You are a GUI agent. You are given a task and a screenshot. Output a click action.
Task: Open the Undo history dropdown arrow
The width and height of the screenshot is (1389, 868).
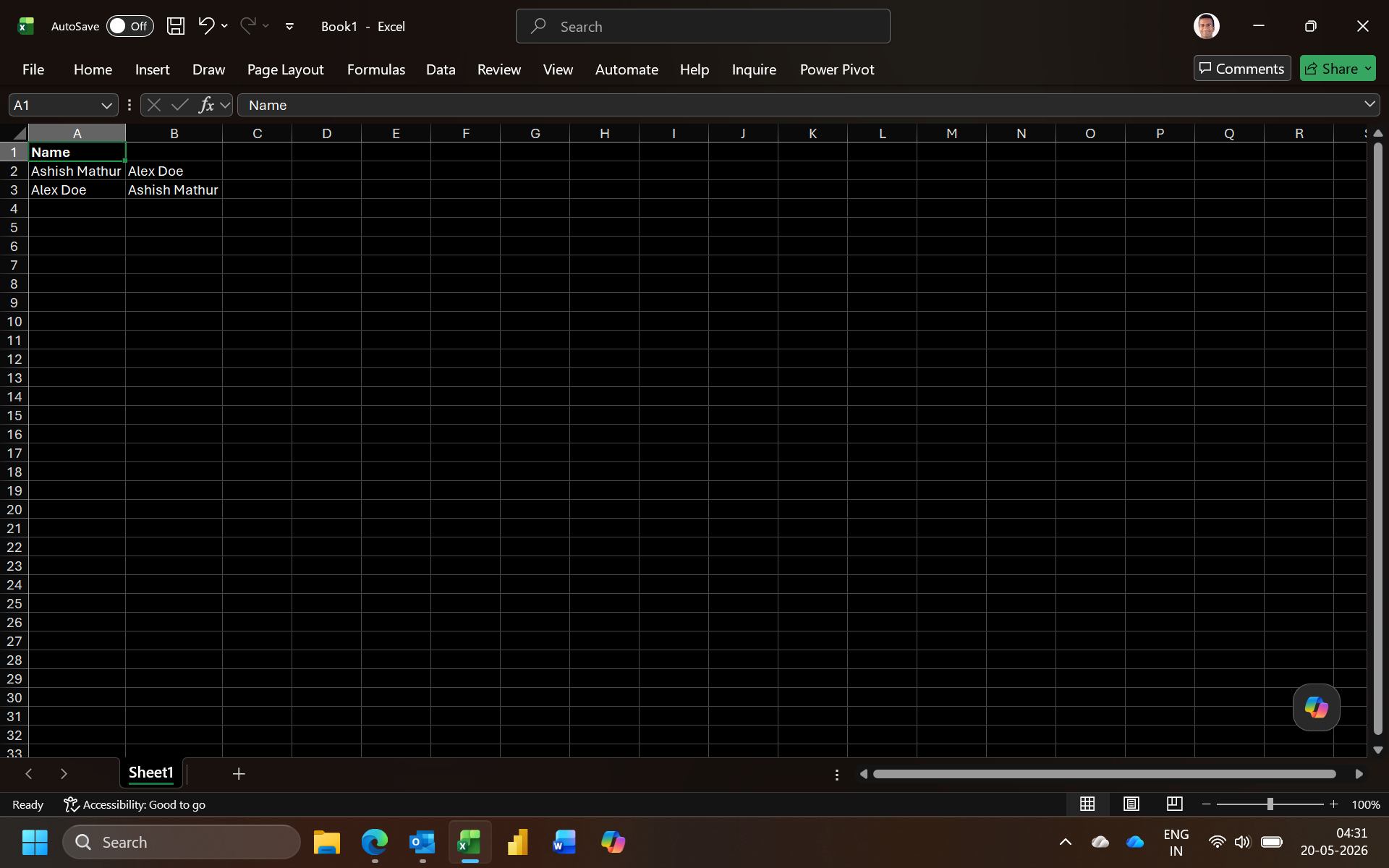(x=225, y=26)
